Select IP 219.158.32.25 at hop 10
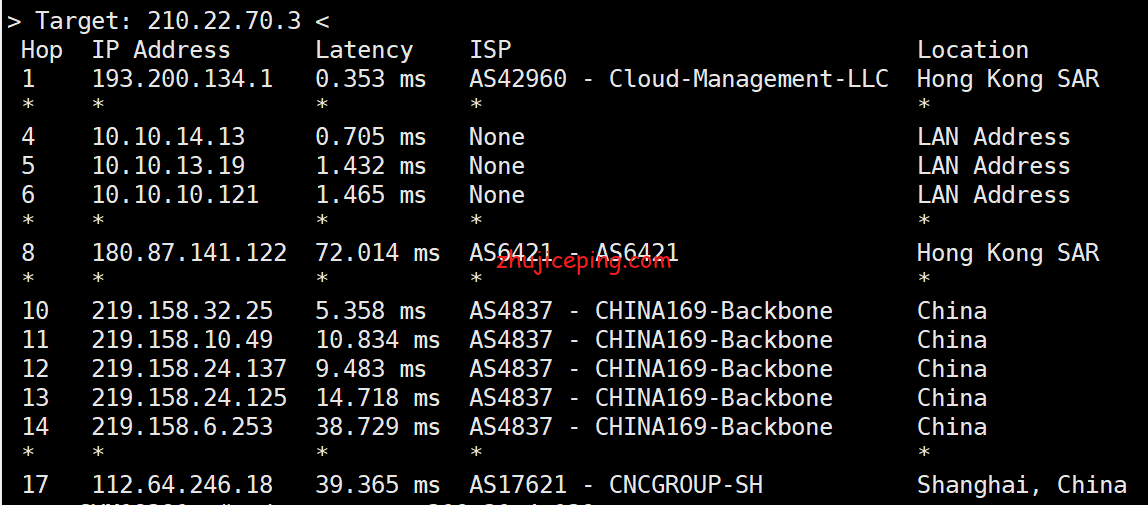Viewport: 1148px width, 505px height. [x=182, y=311]
